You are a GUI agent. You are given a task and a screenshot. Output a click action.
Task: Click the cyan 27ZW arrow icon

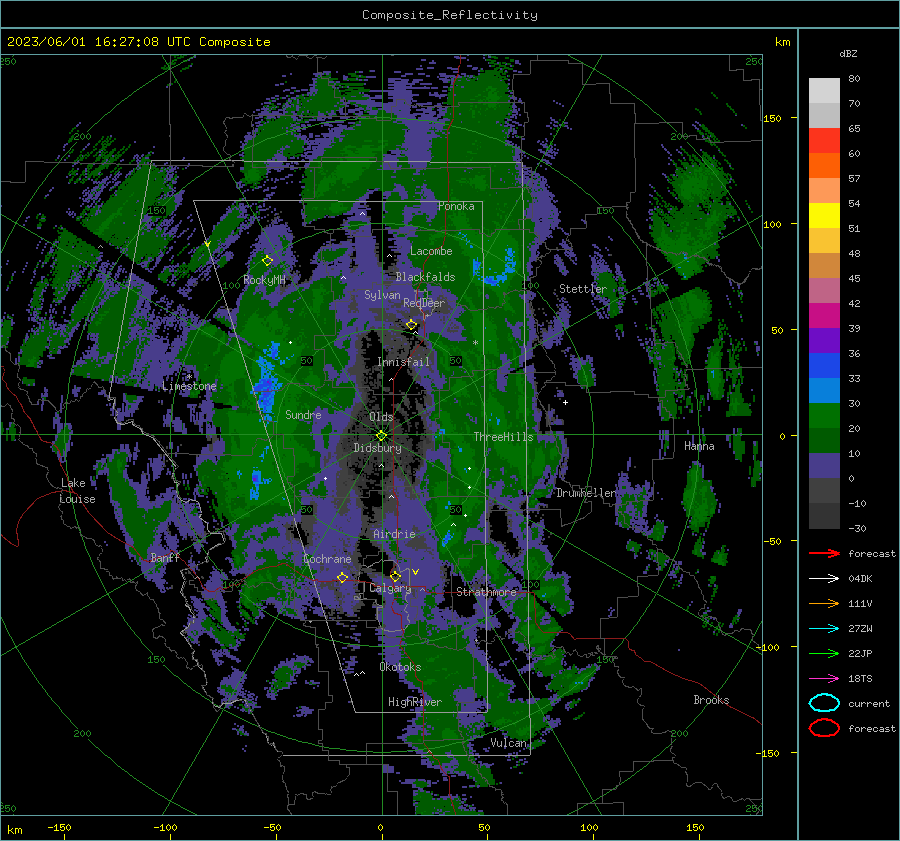(824, 628)
